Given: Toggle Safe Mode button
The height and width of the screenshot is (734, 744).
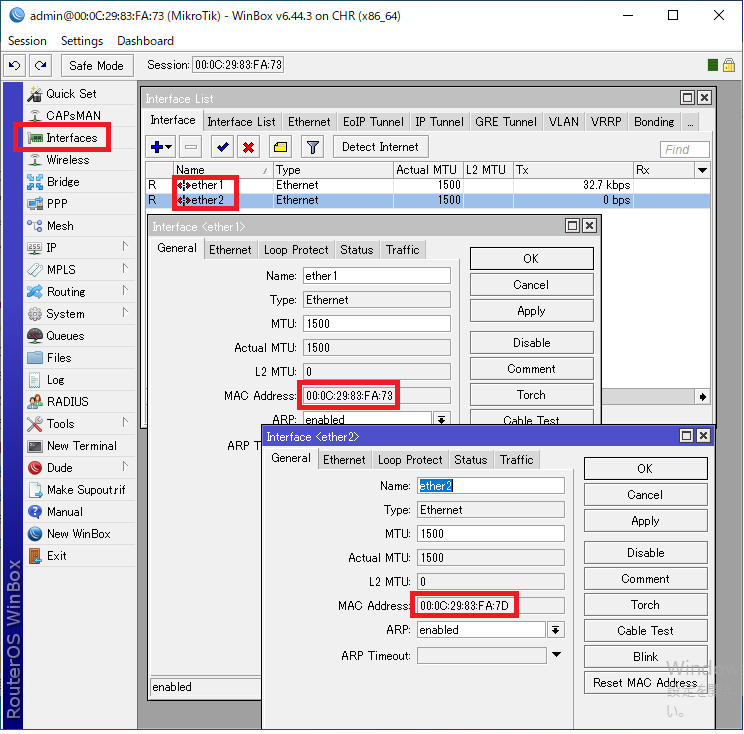Looking at the screenshot, I should pos(96,65).
